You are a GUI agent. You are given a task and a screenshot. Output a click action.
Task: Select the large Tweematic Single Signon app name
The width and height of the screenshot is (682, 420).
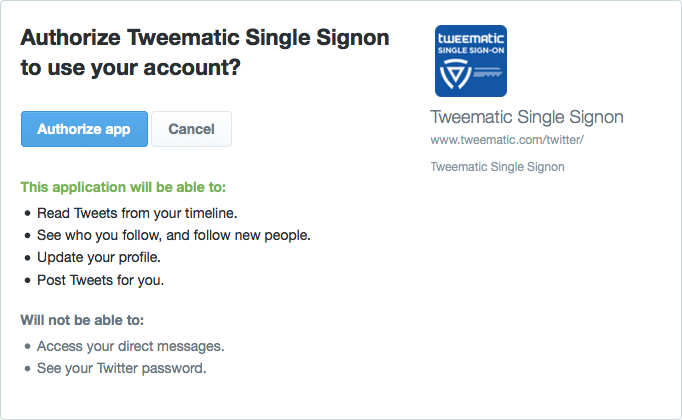[527, 117]
